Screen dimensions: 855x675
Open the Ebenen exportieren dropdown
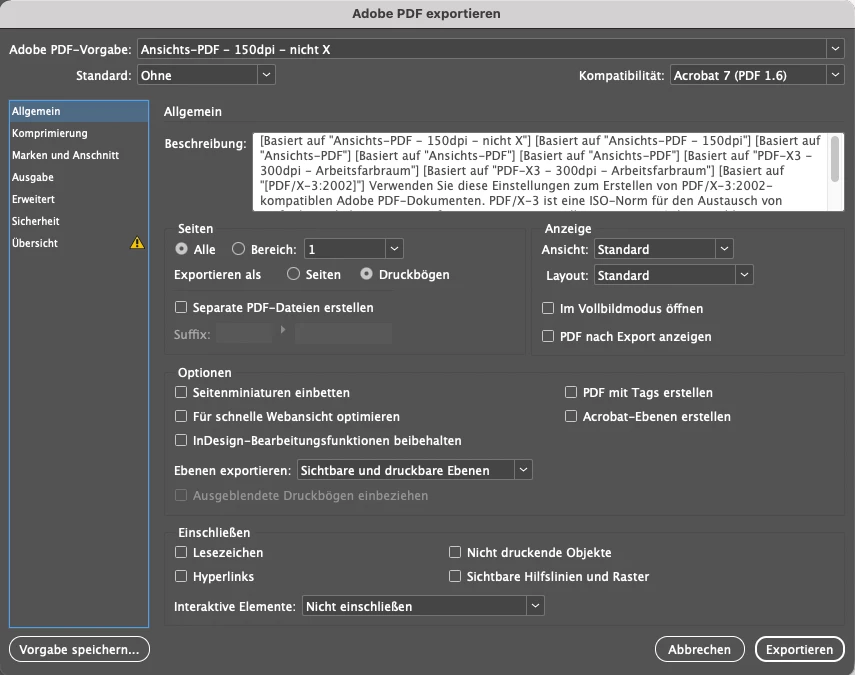click(414, 469)
